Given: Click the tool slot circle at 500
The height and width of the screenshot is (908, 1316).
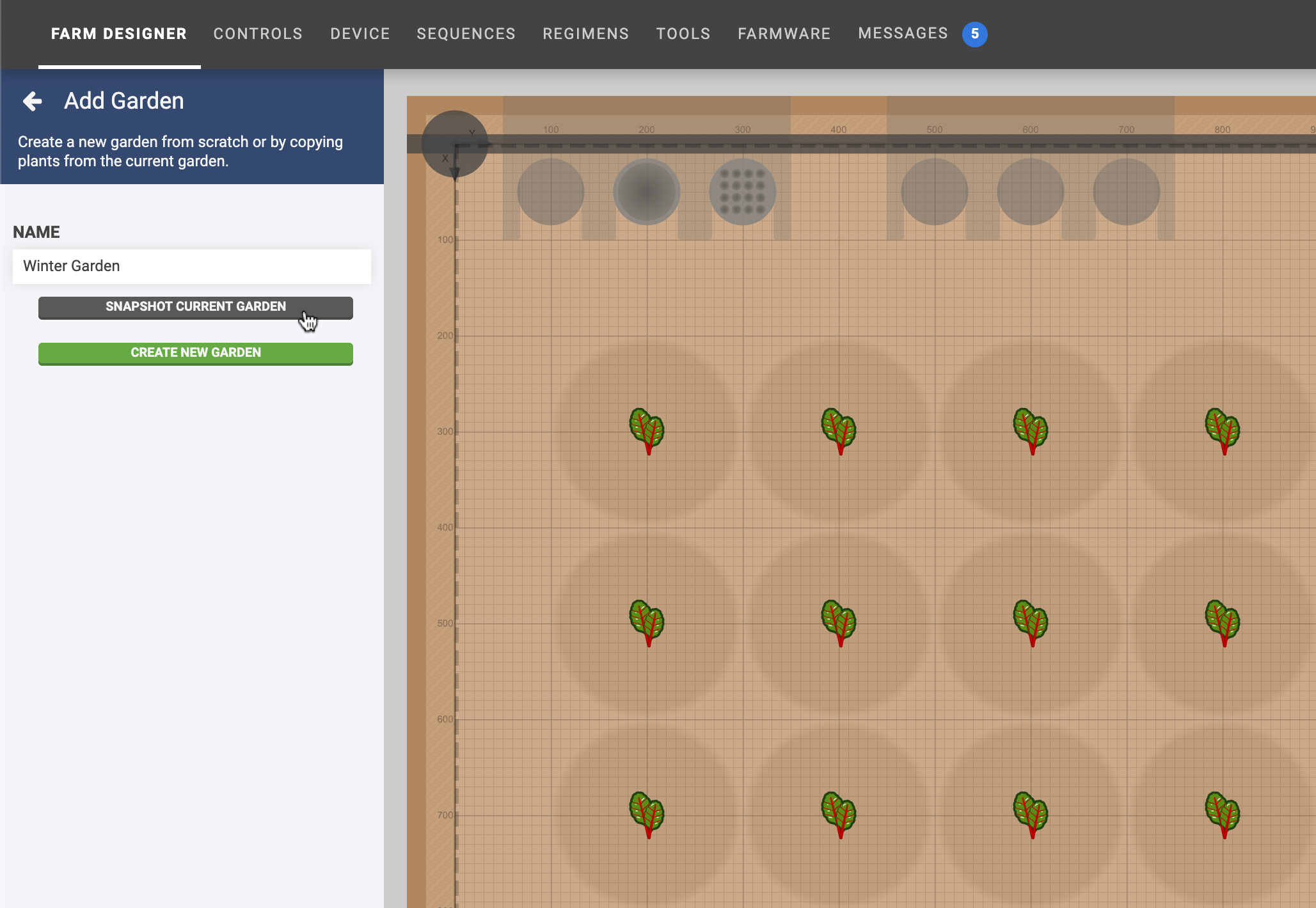Looking at the screenshot, I should [x=934, y=192].
